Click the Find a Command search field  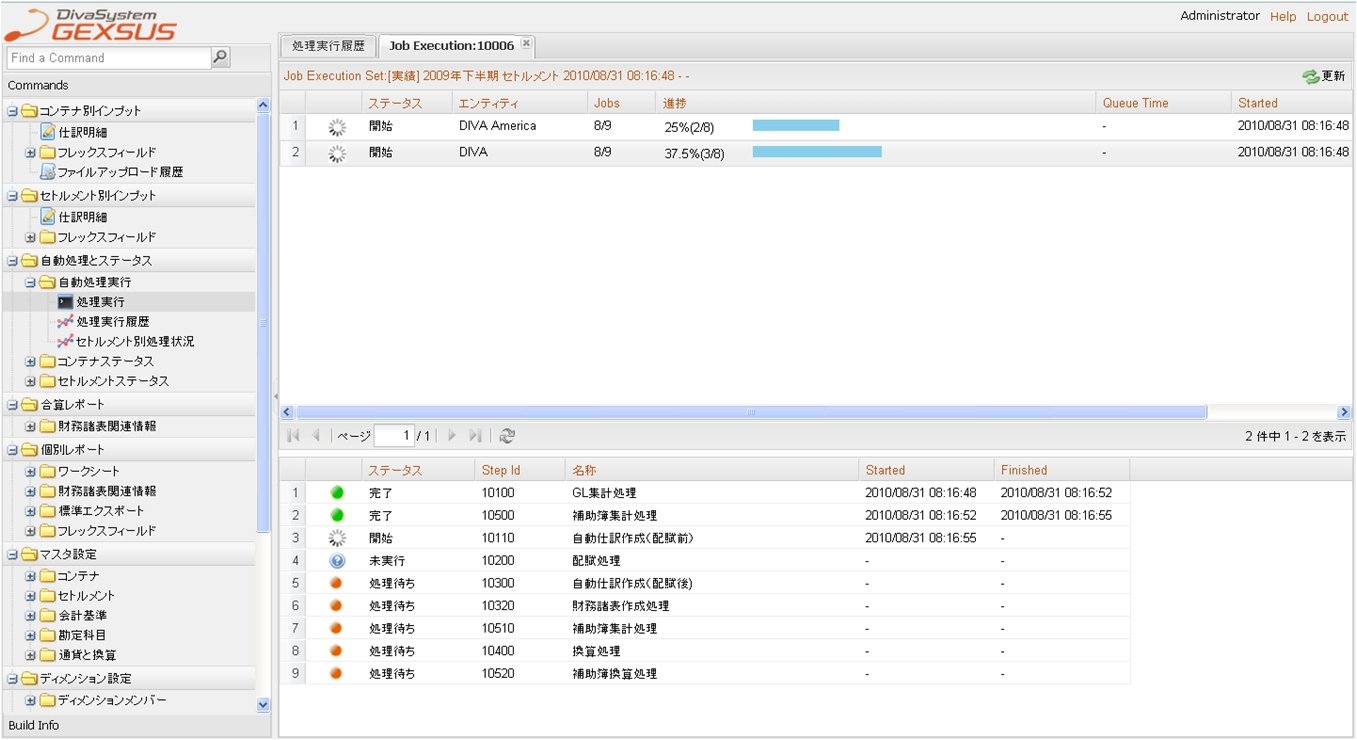[x=109, y=58]
